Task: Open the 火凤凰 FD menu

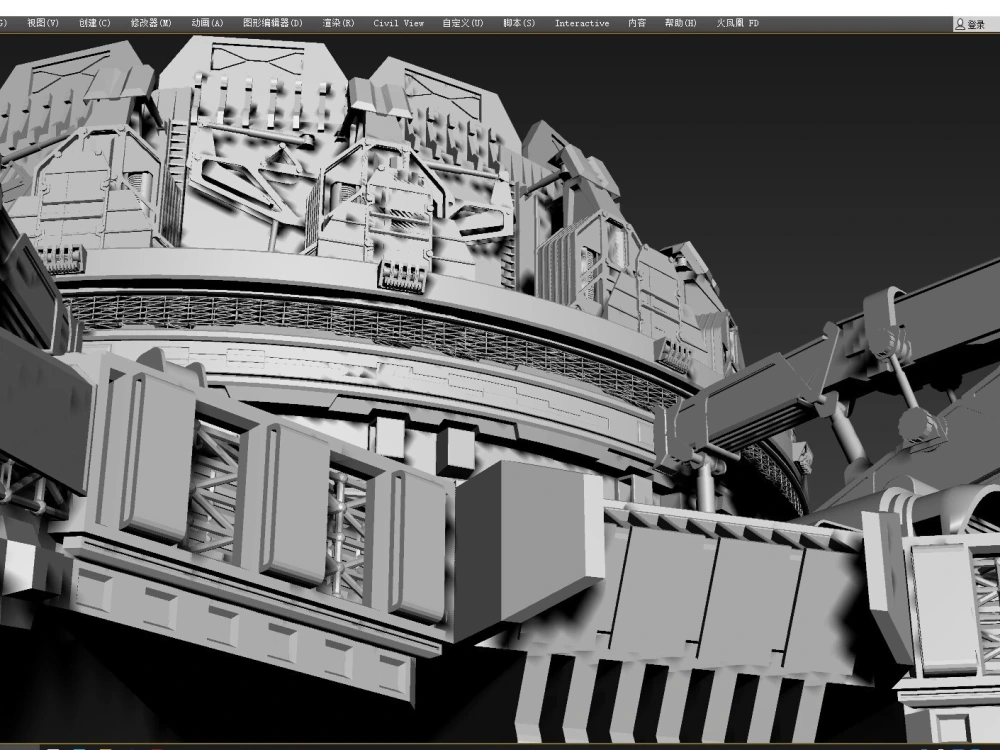Action: [x=738, y=23]
